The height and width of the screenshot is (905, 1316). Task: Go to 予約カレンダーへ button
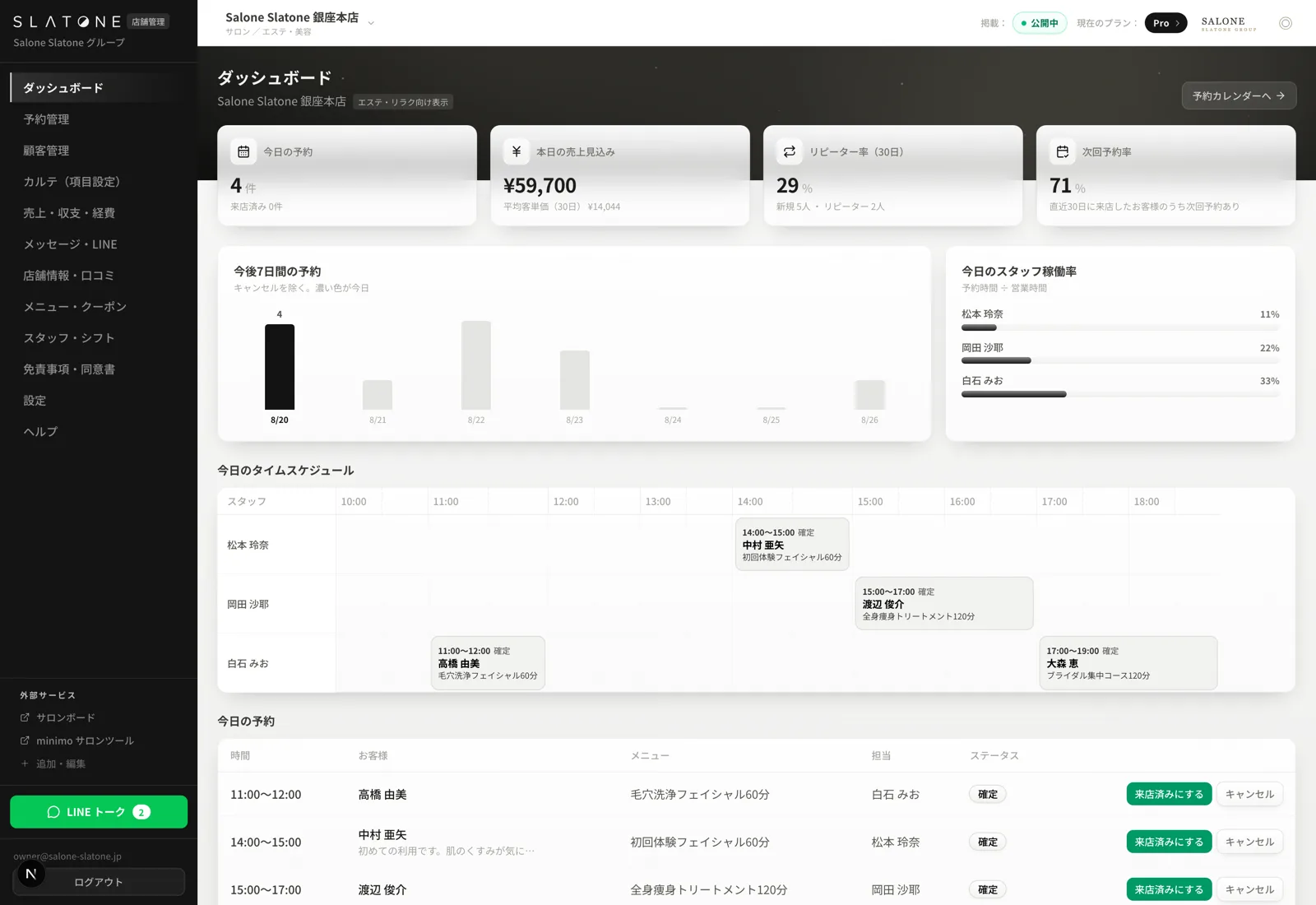[x=1239, y=95]
